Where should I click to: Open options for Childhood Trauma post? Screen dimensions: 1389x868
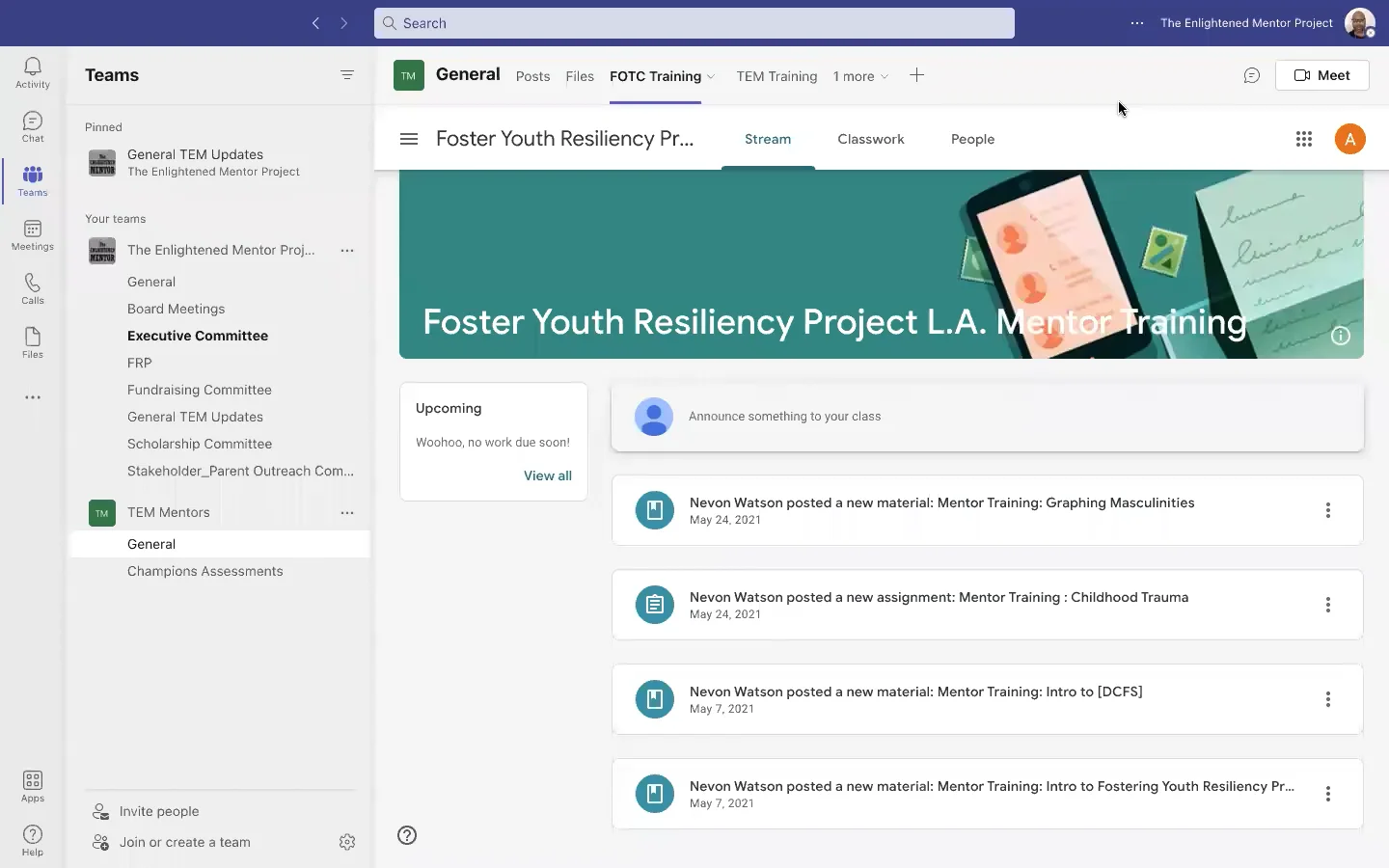1328,605
